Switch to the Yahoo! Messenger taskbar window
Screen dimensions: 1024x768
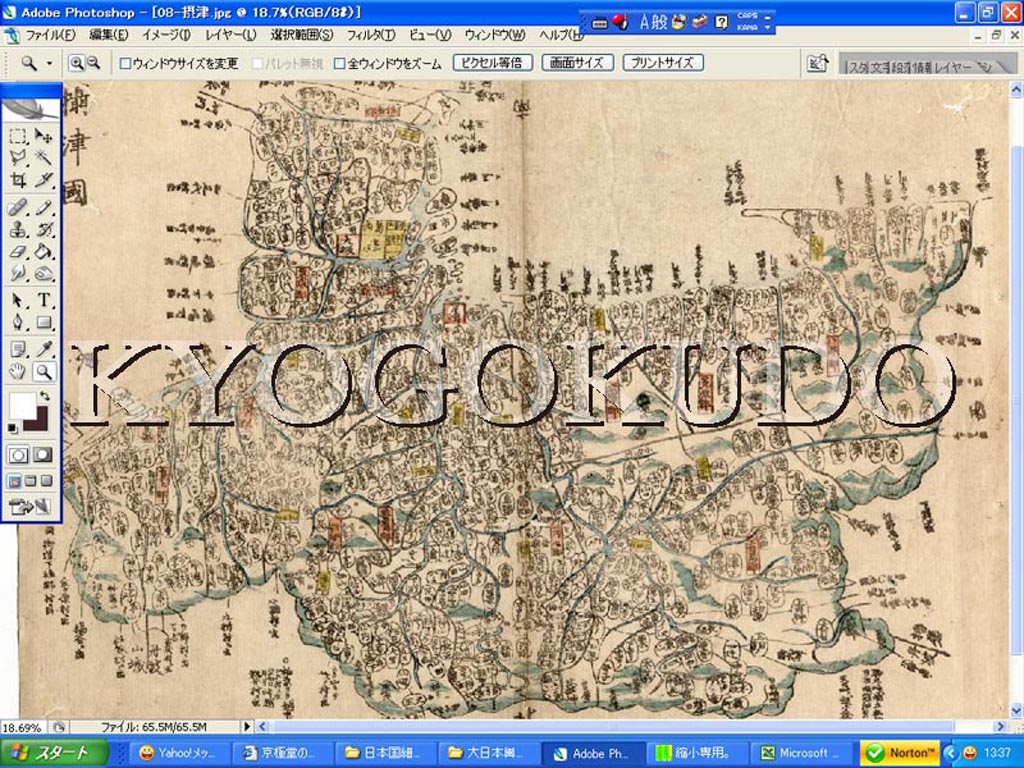point(178,752)
